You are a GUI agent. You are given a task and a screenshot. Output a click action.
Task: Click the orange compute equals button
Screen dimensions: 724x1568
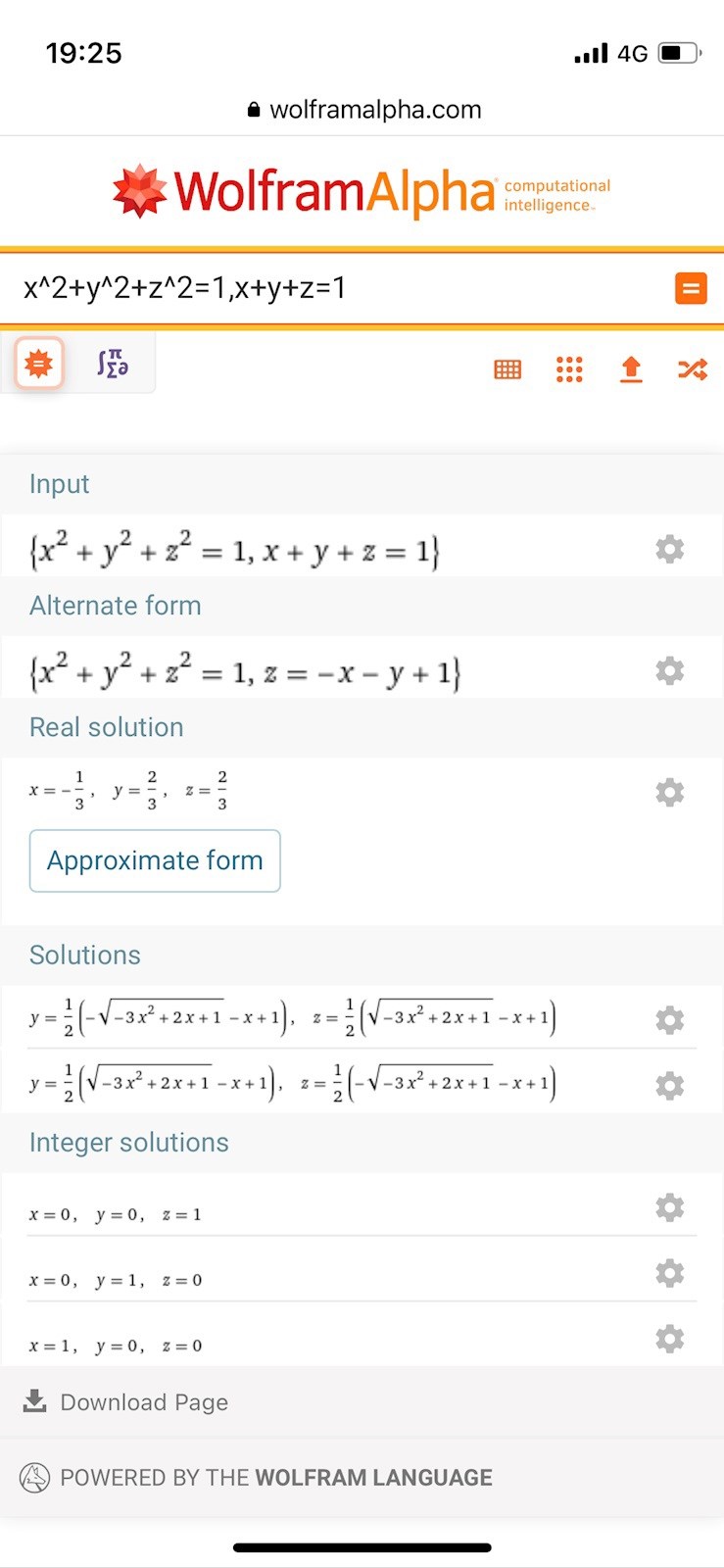pyautogui.click(x=691, y=288)
